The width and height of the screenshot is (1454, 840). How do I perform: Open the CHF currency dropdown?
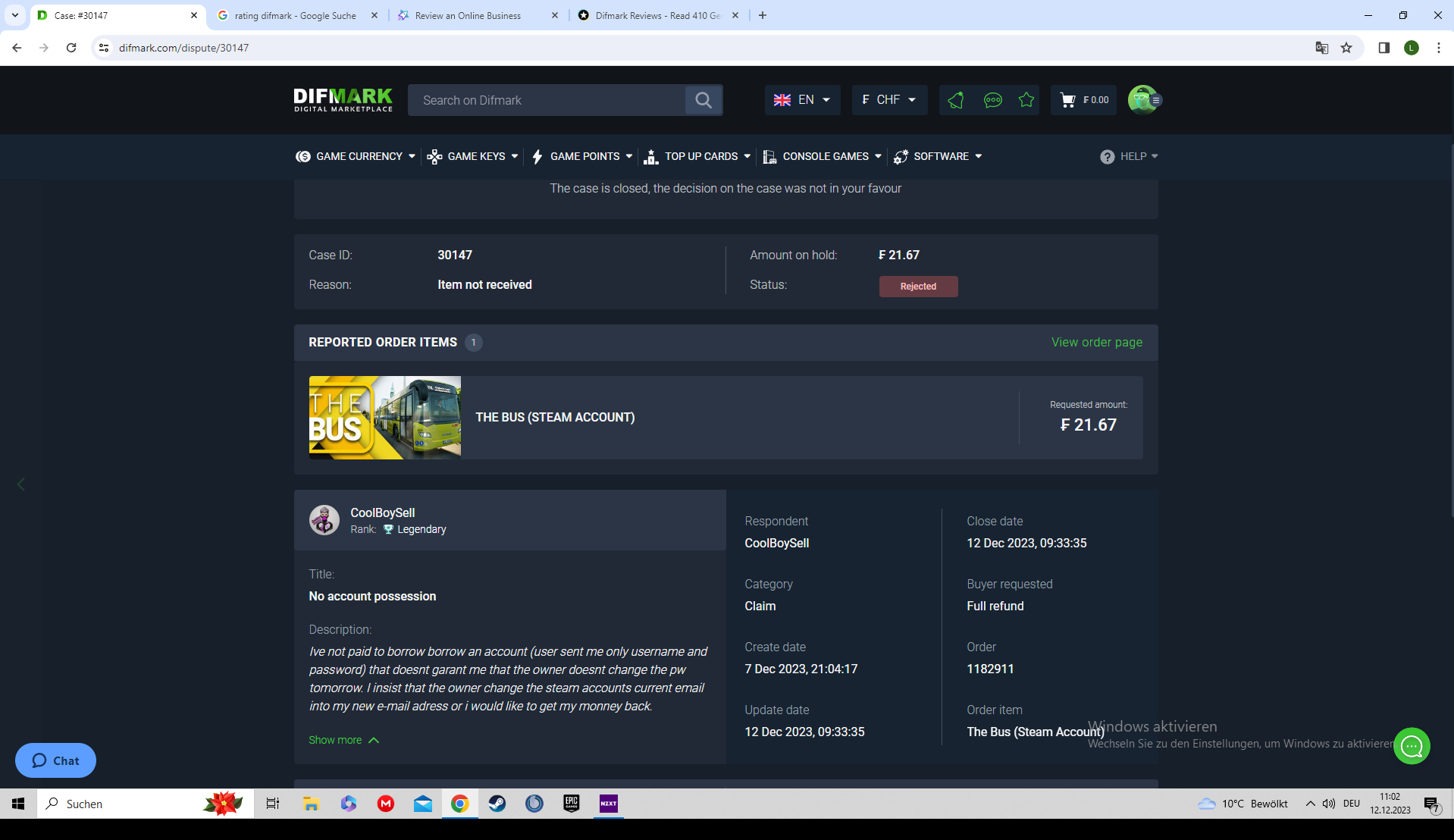[889, 100]
